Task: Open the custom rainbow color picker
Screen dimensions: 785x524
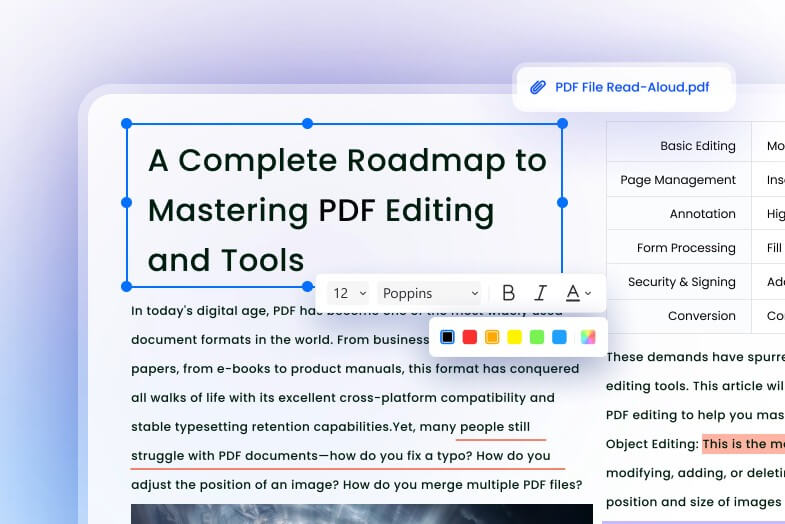Action: (x=588, y=337)
